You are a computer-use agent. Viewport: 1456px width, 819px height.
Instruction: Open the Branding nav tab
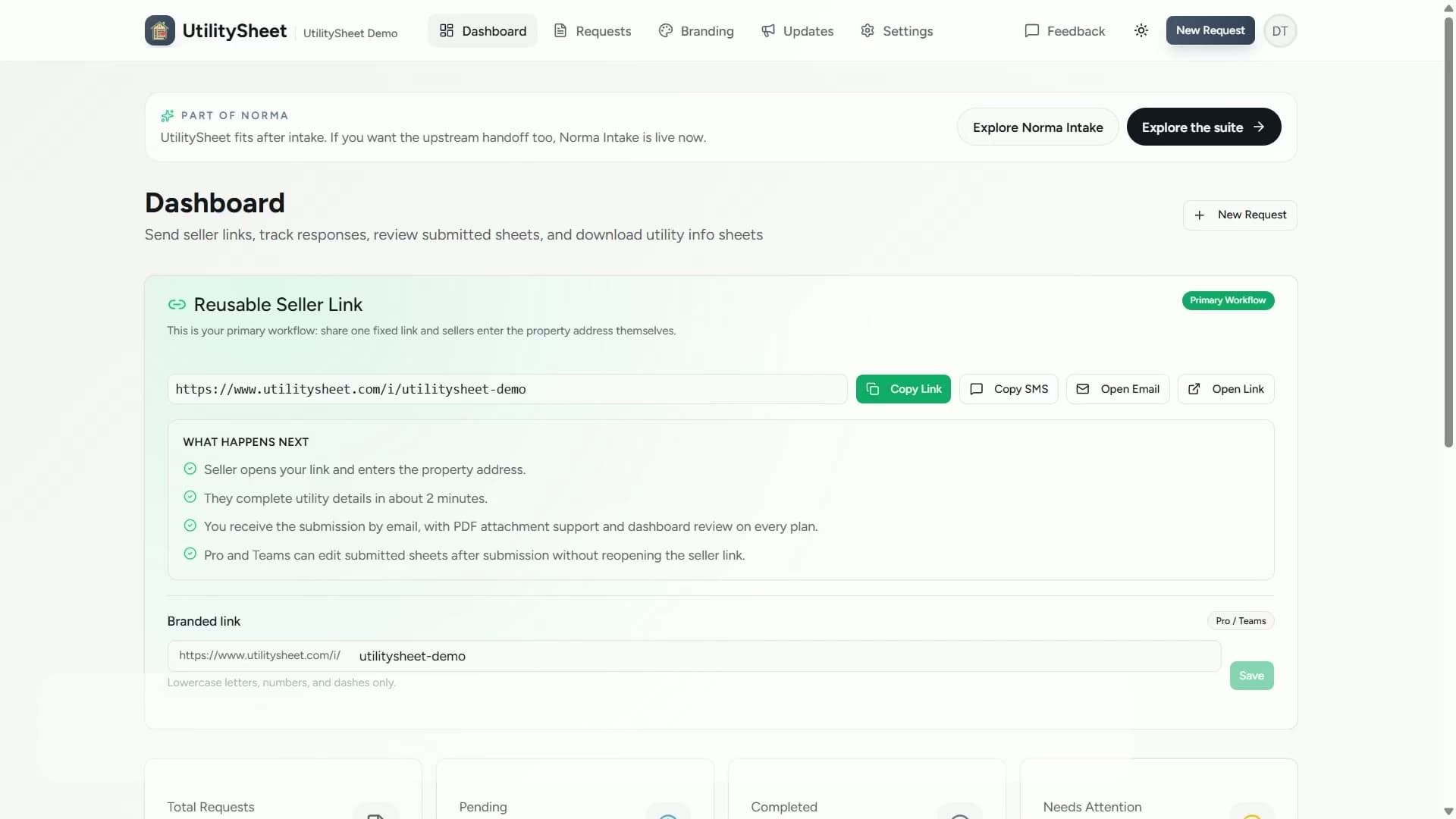[696, 30]
